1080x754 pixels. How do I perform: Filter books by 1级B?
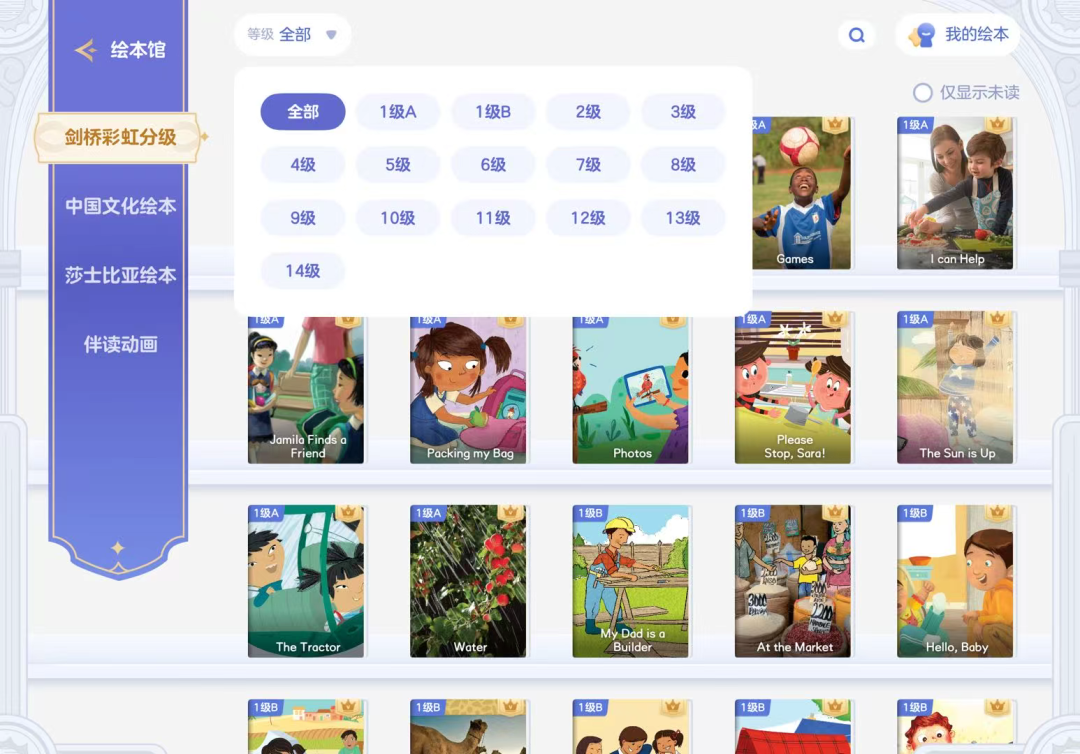pyautogui.click(x=493, y=112)
